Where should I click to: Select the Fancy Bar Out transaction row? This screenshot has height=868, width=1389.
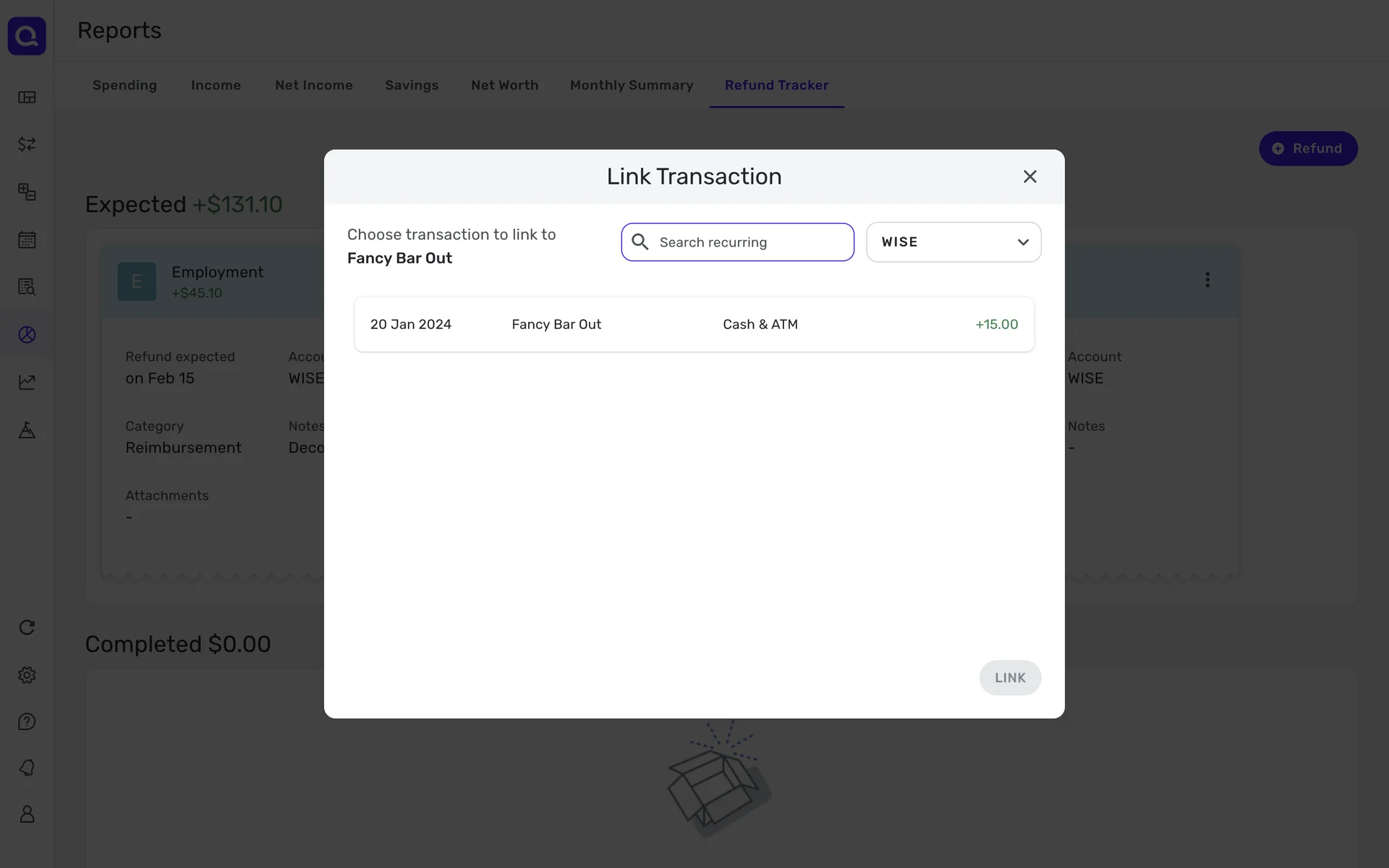[x=694, y=325]
